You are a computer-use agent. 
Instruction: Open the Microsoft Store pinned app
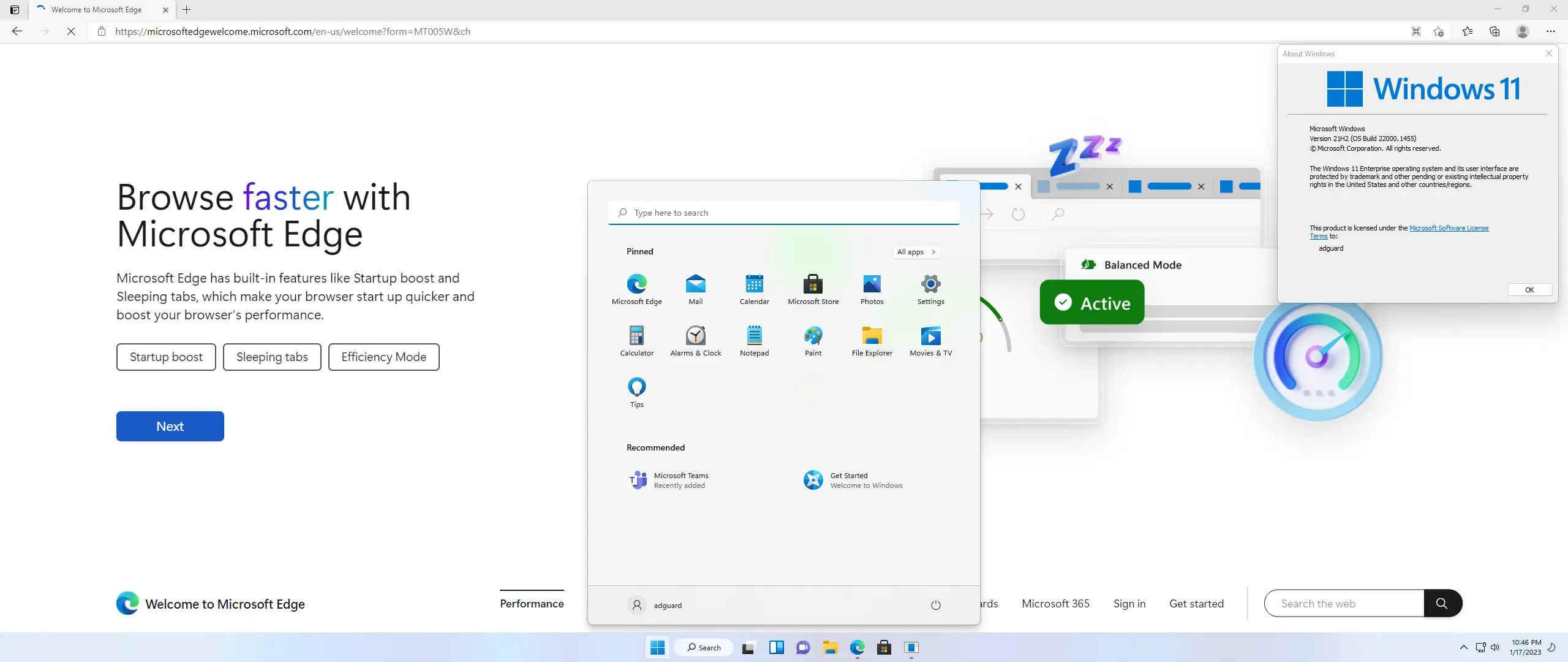click(812, 288)
